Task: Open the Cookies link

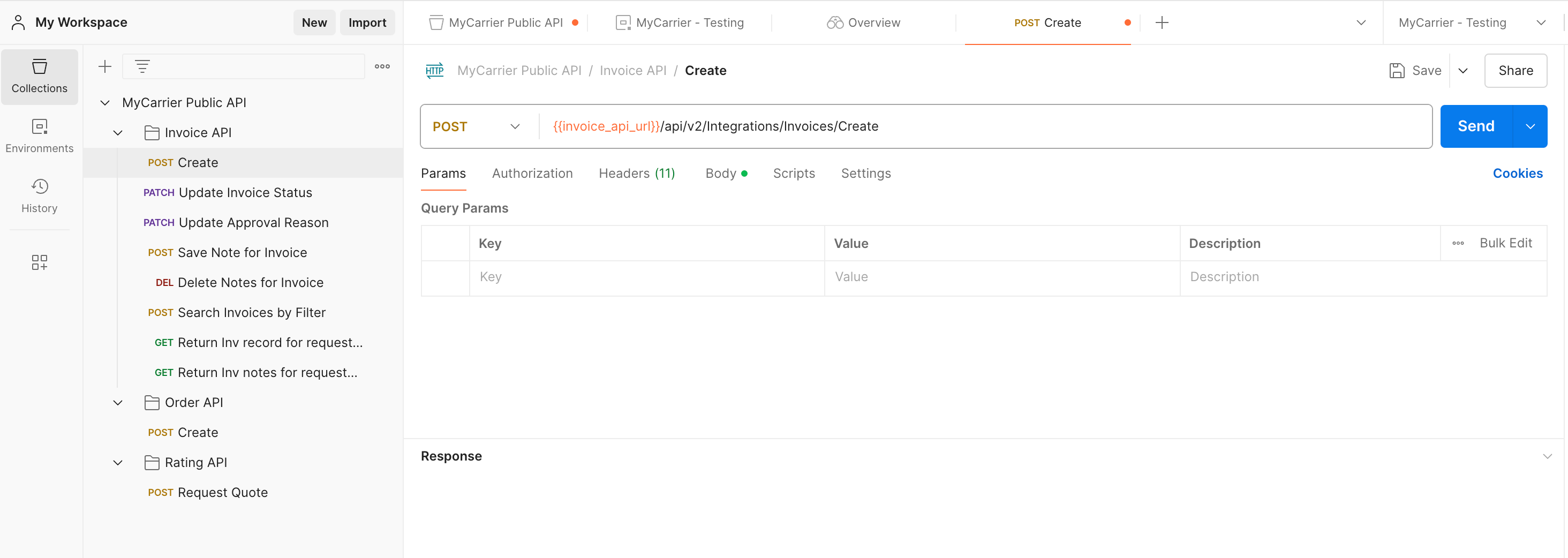Action: click(1518, 174)
